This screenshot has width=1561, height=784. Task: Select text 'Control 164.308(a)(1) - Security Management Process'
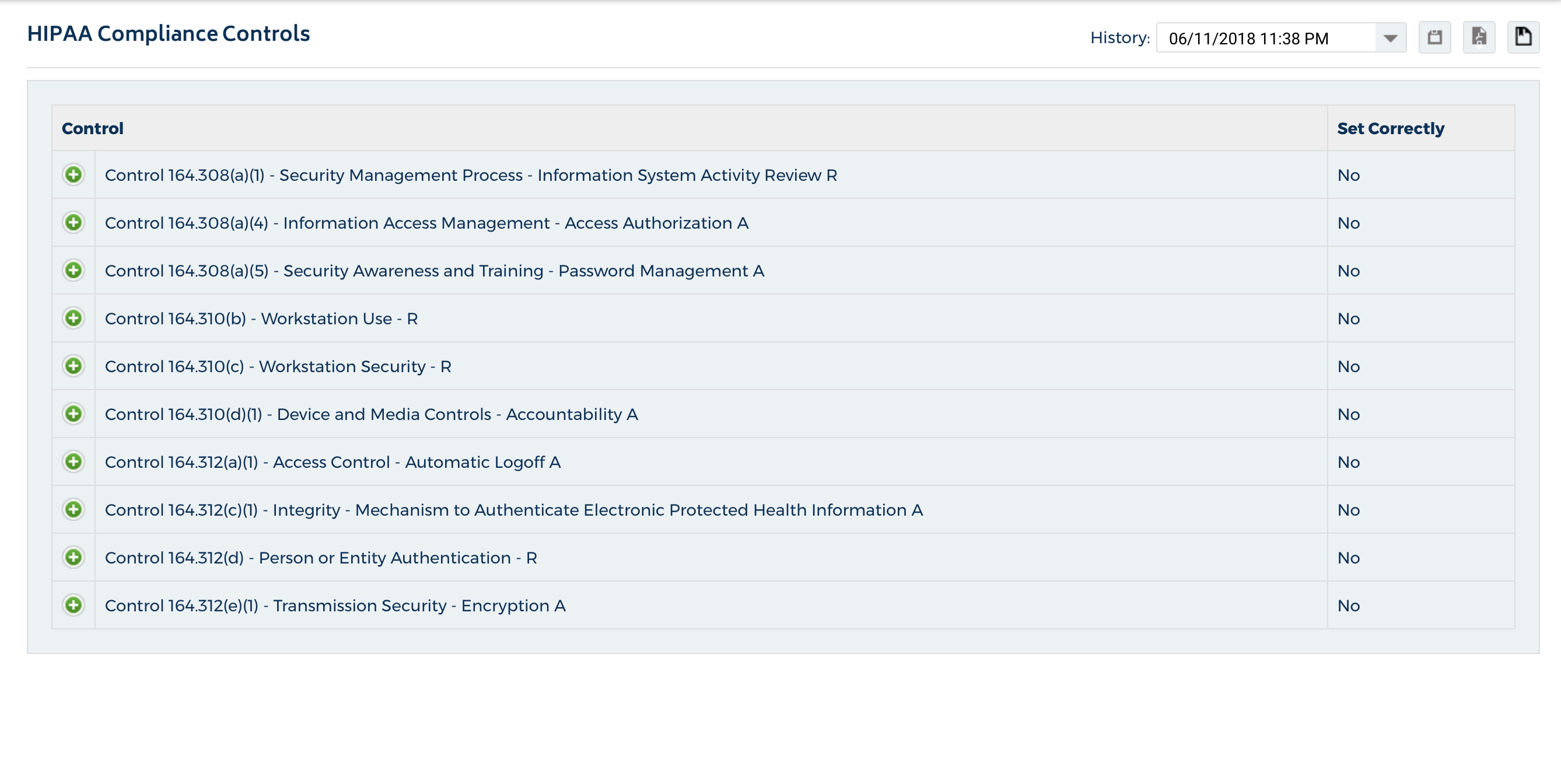(x=313, y=175)
